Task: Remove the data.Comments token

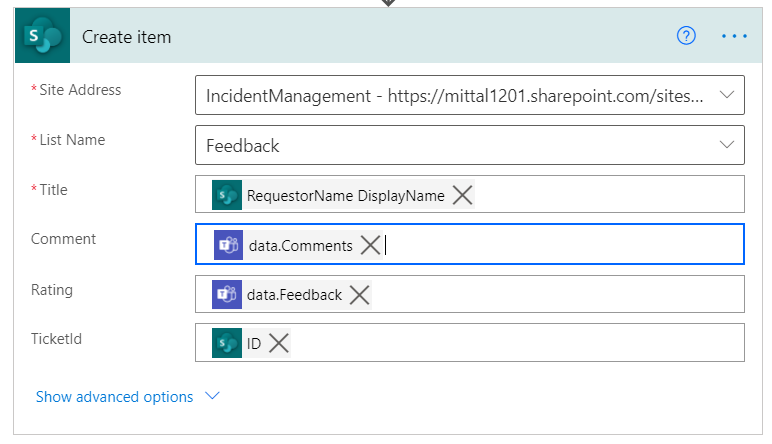Action: (x=370, y=245)
